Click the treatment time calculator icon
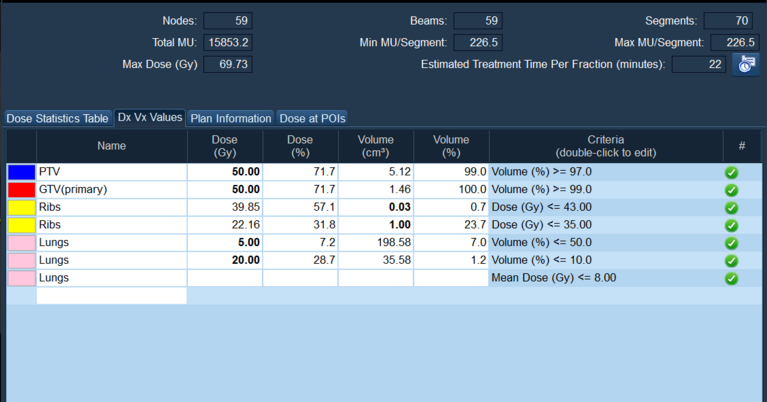 745,65
